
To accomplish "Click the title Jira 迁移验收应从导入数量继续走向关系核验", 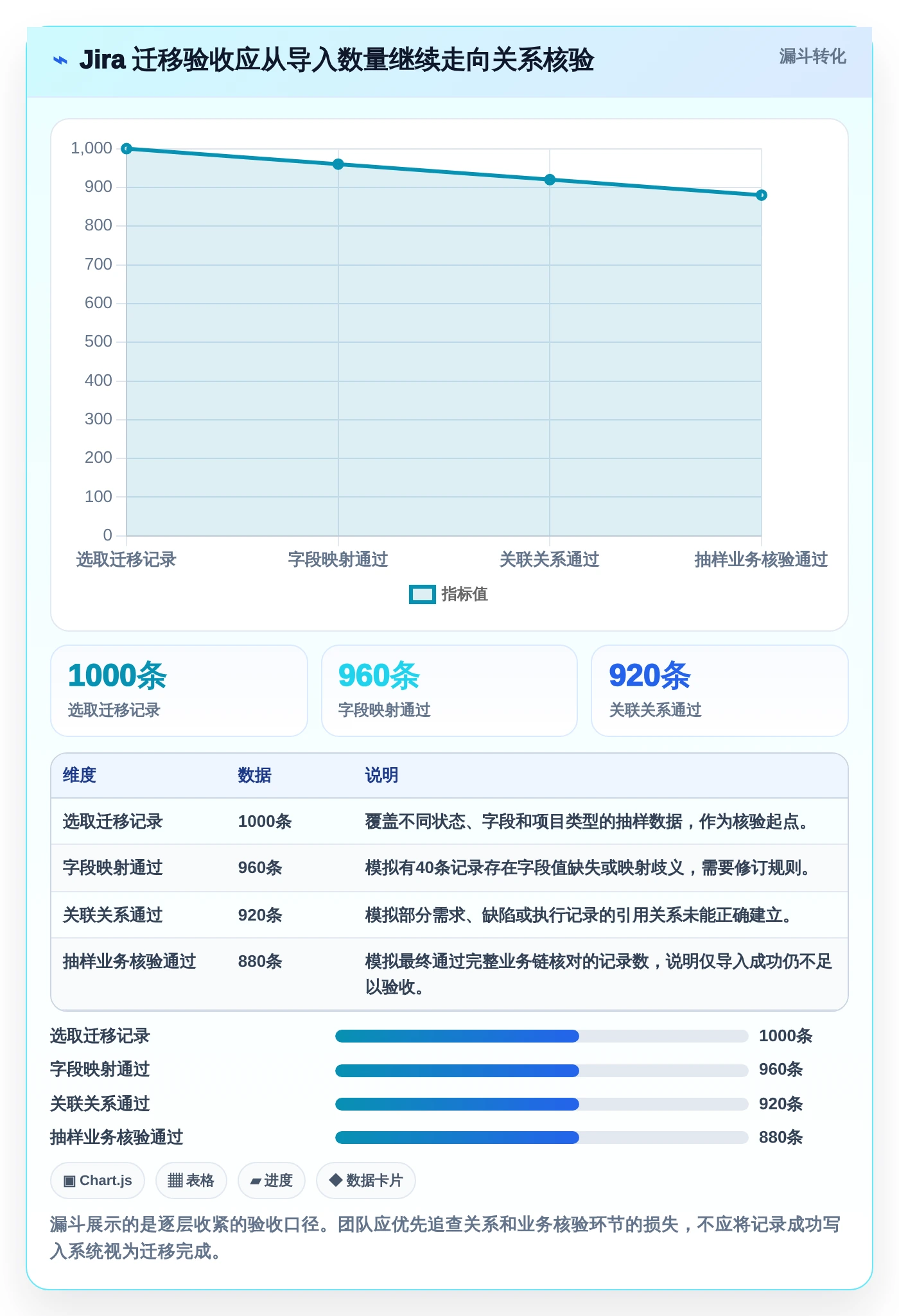I will (336, 60).
